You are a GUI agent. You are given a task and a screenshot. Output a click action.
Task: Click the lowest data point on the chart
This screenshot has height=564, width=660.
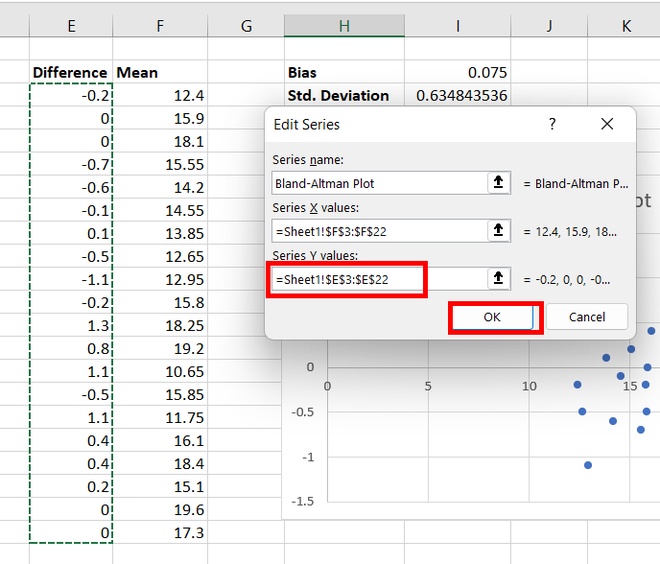(588, 465)
